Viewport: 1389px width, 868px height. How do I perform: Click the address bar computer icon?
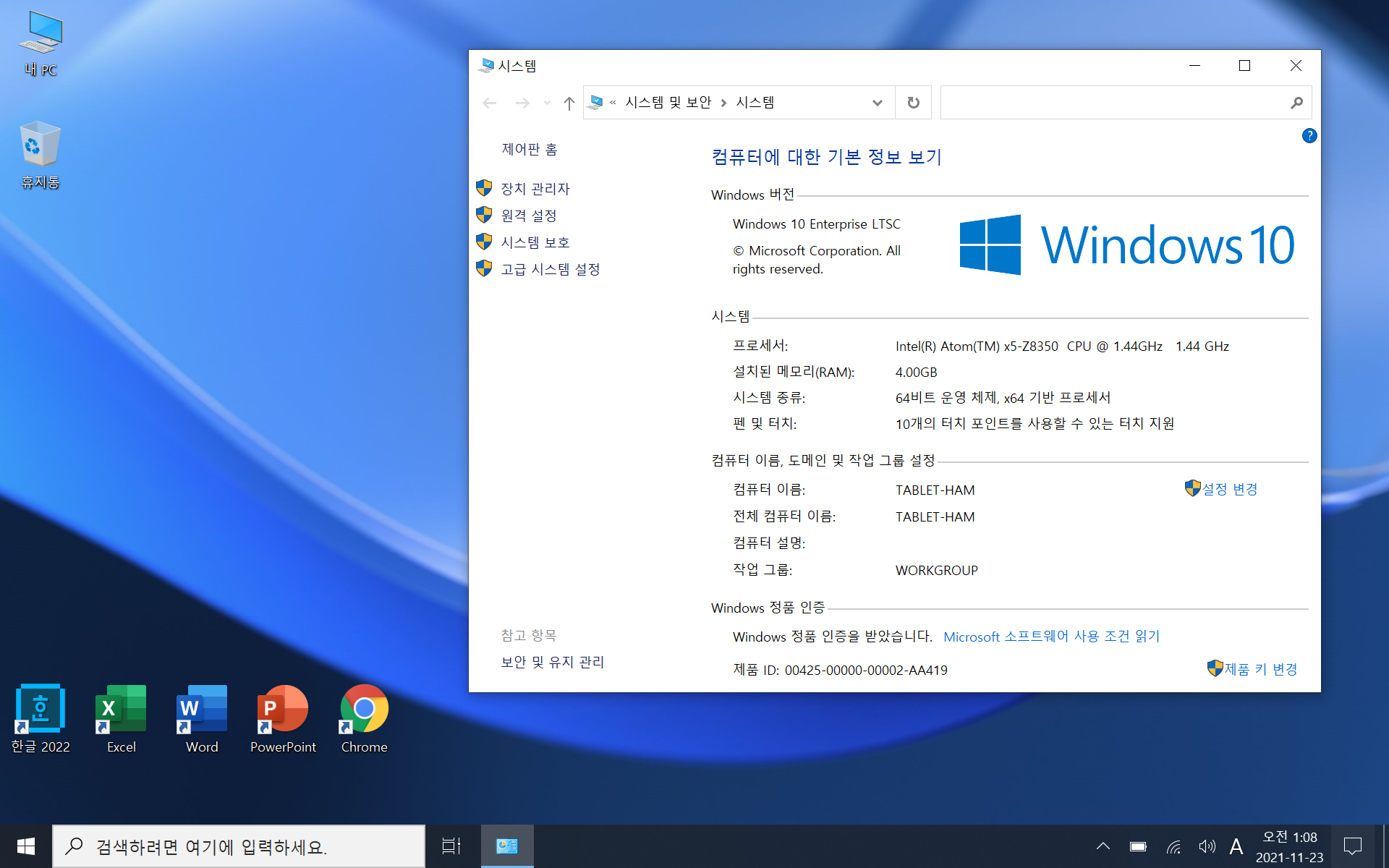click(596, 103)
